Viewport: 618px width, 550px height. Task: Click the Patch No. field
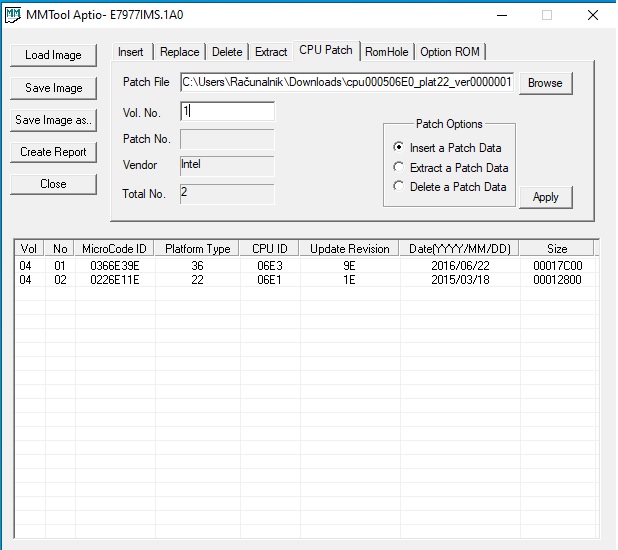[x=227, y=139]
